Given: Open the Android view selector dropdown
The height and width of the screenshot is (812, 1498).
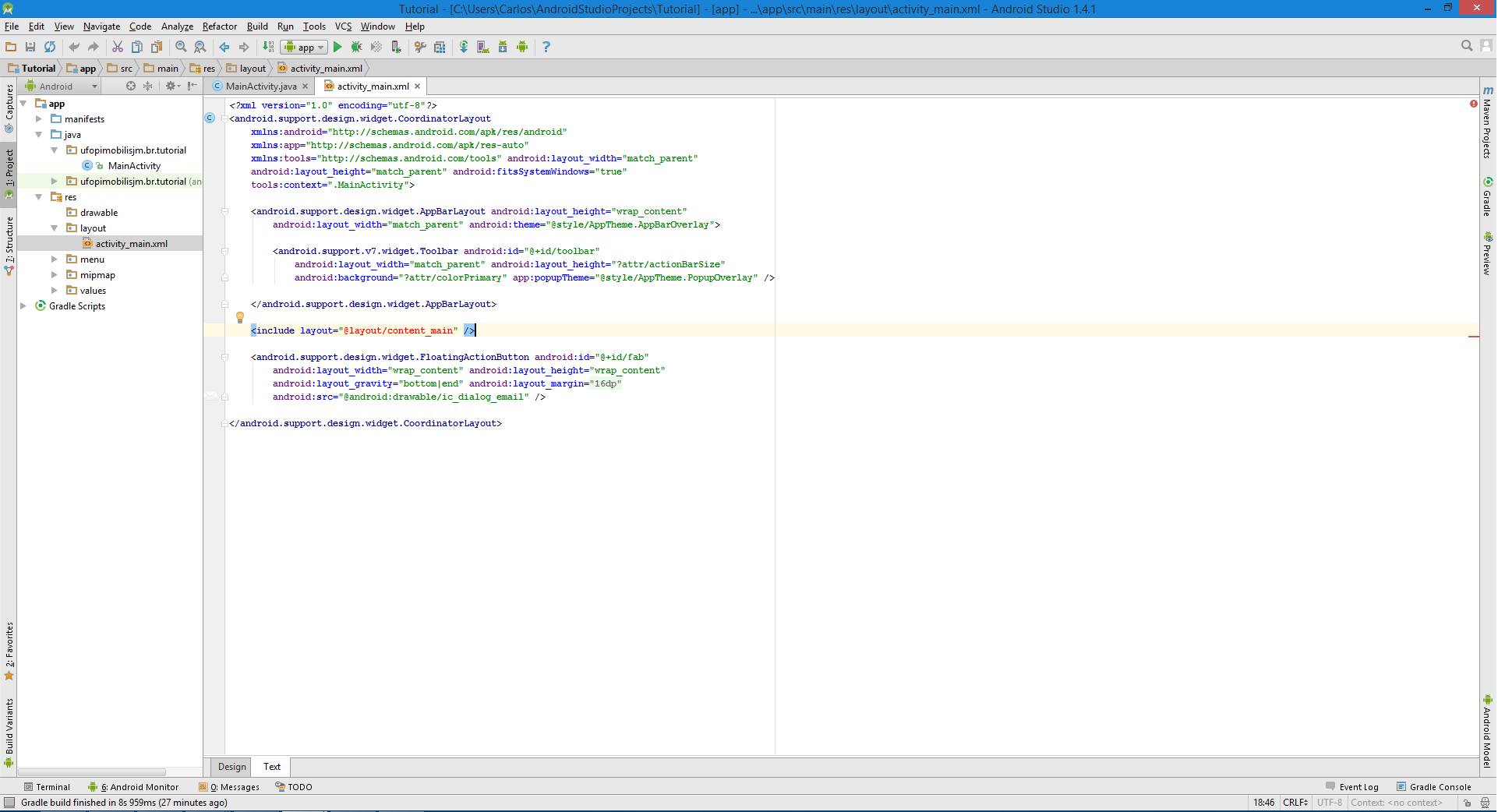Looking at the screenshot, I should tap(61, 86).
